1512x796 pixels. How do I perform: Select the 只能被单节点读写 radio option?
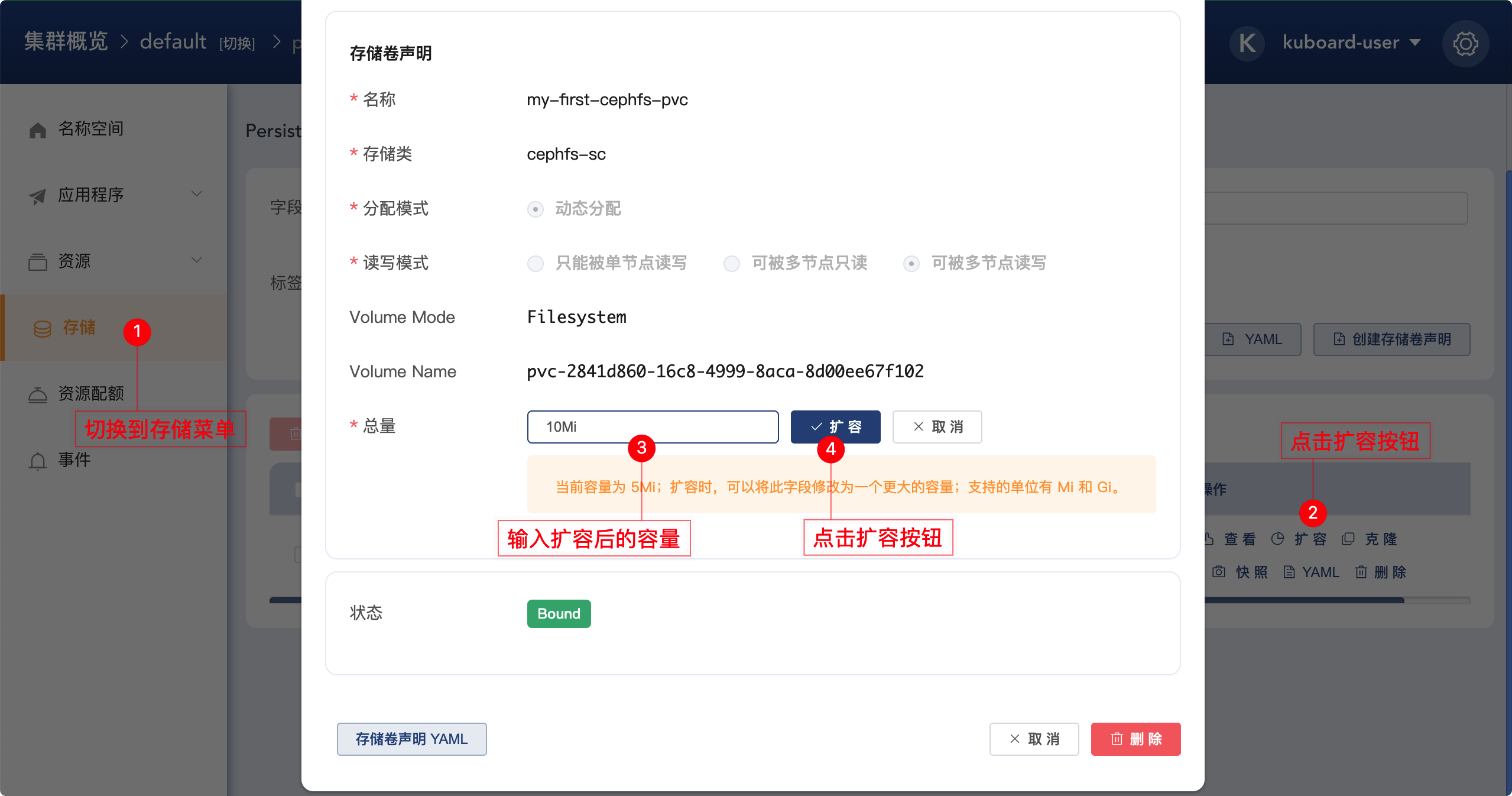(536, 264)
